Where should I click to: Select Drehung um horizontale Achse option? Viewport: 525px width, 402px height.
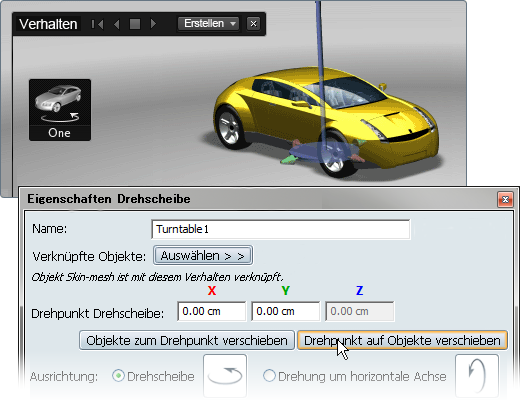[270, 376]
